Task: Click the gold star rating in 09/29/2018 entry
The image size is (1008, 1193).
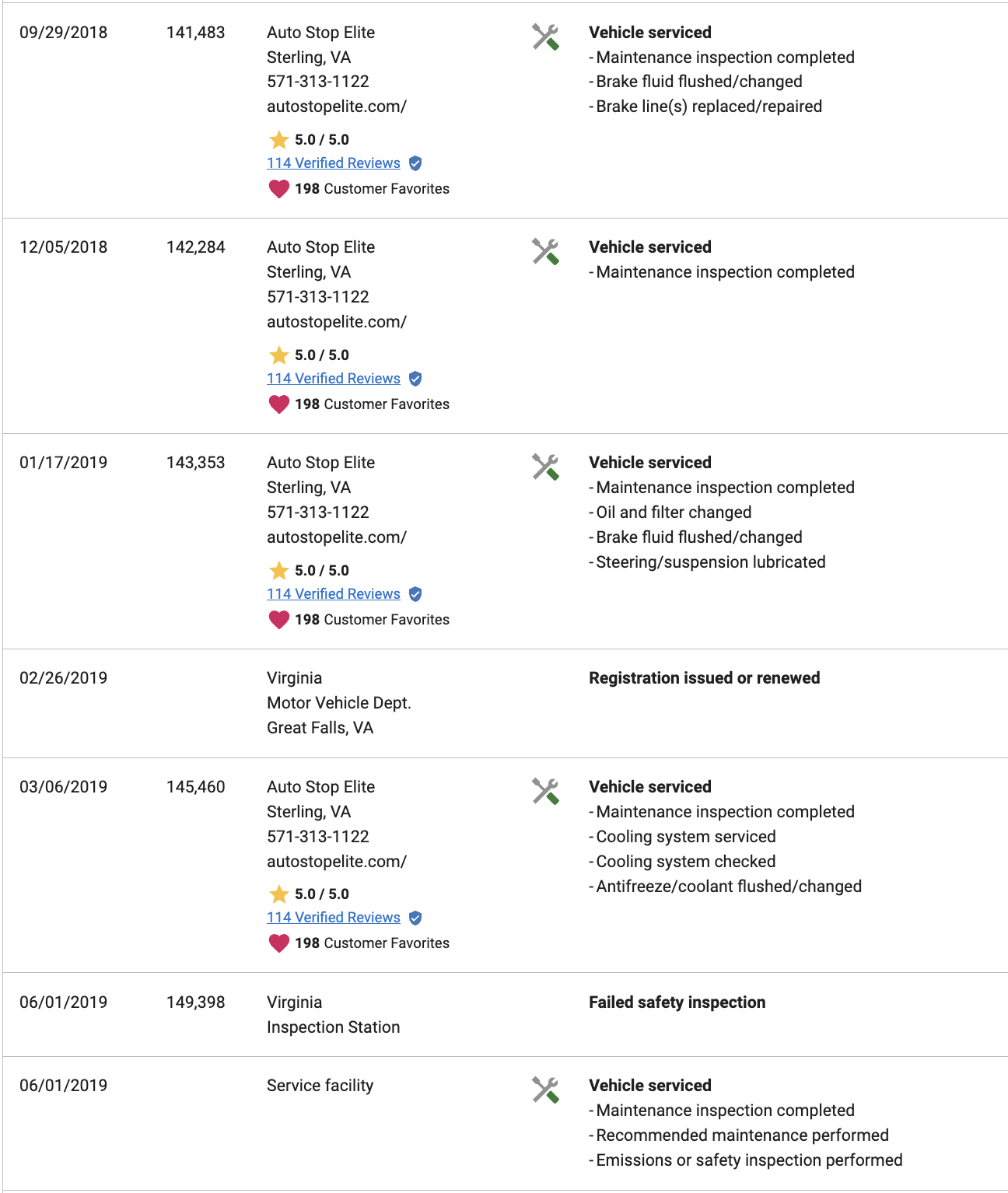Action: click(x=278, y=140)
